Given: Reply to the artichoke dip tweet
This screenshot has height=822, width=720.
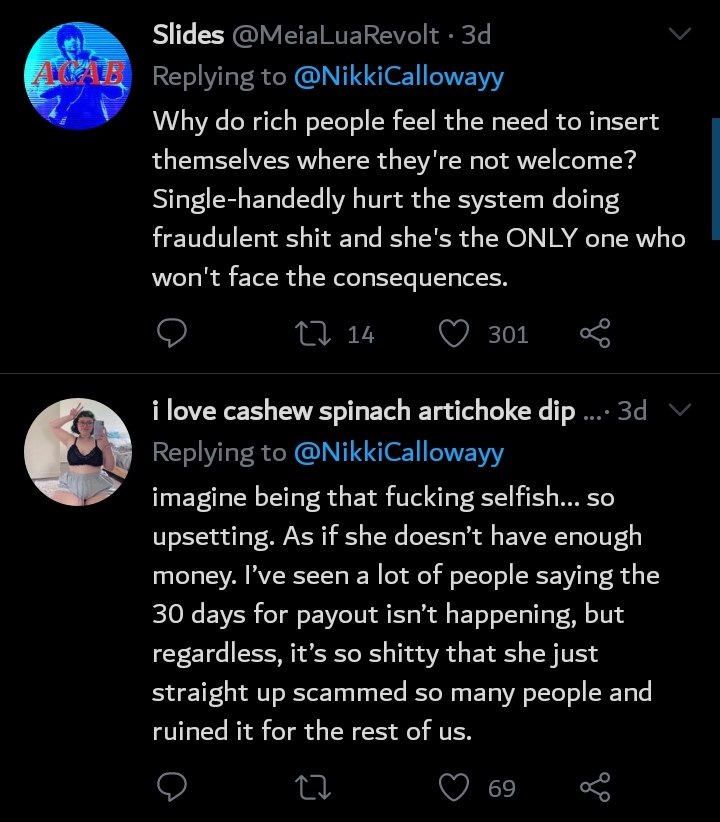Looking at the screenshot, I should tap(172, 787).
